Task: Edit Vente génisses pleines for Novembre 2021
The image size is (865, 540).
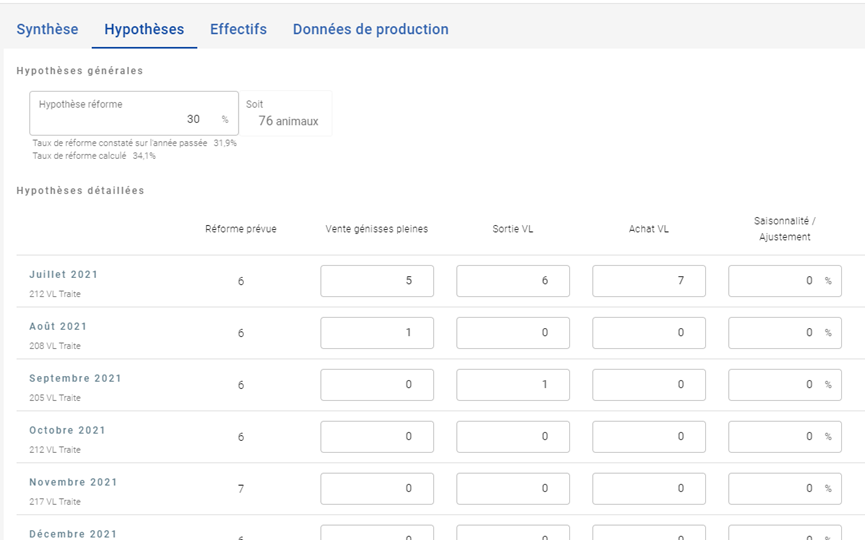Action: click(377, 488)
